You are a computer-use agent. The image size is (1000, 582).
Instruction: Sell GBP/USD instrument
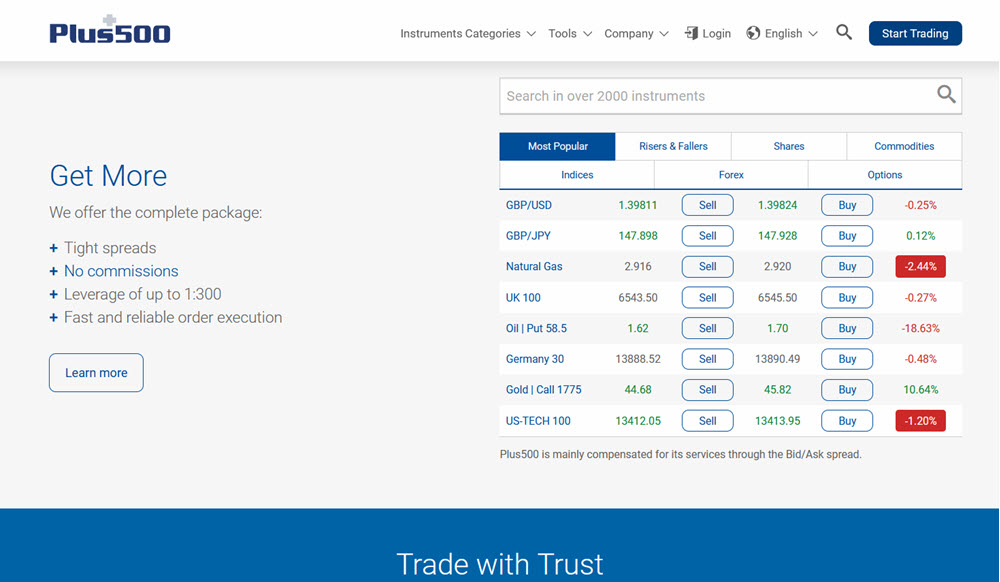[707, 205]
